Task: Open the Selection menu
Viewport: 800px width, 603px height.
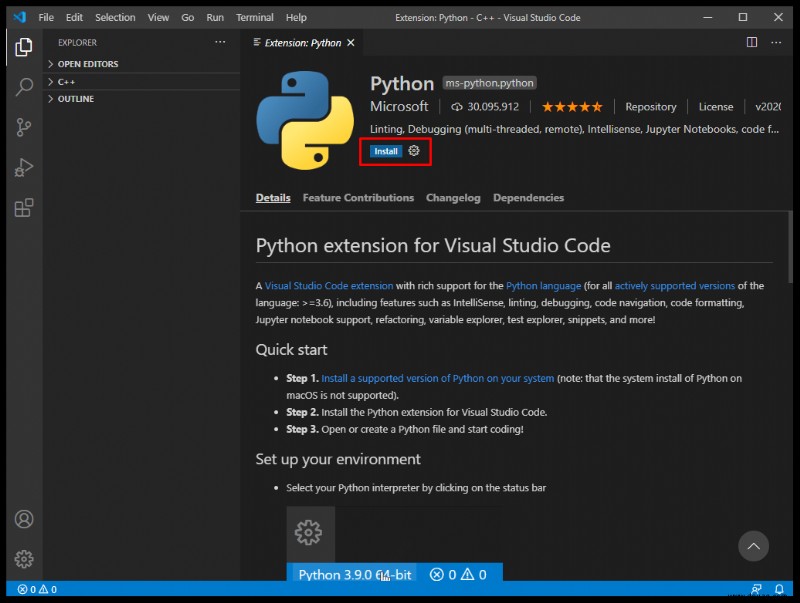Action: point(115,17)
